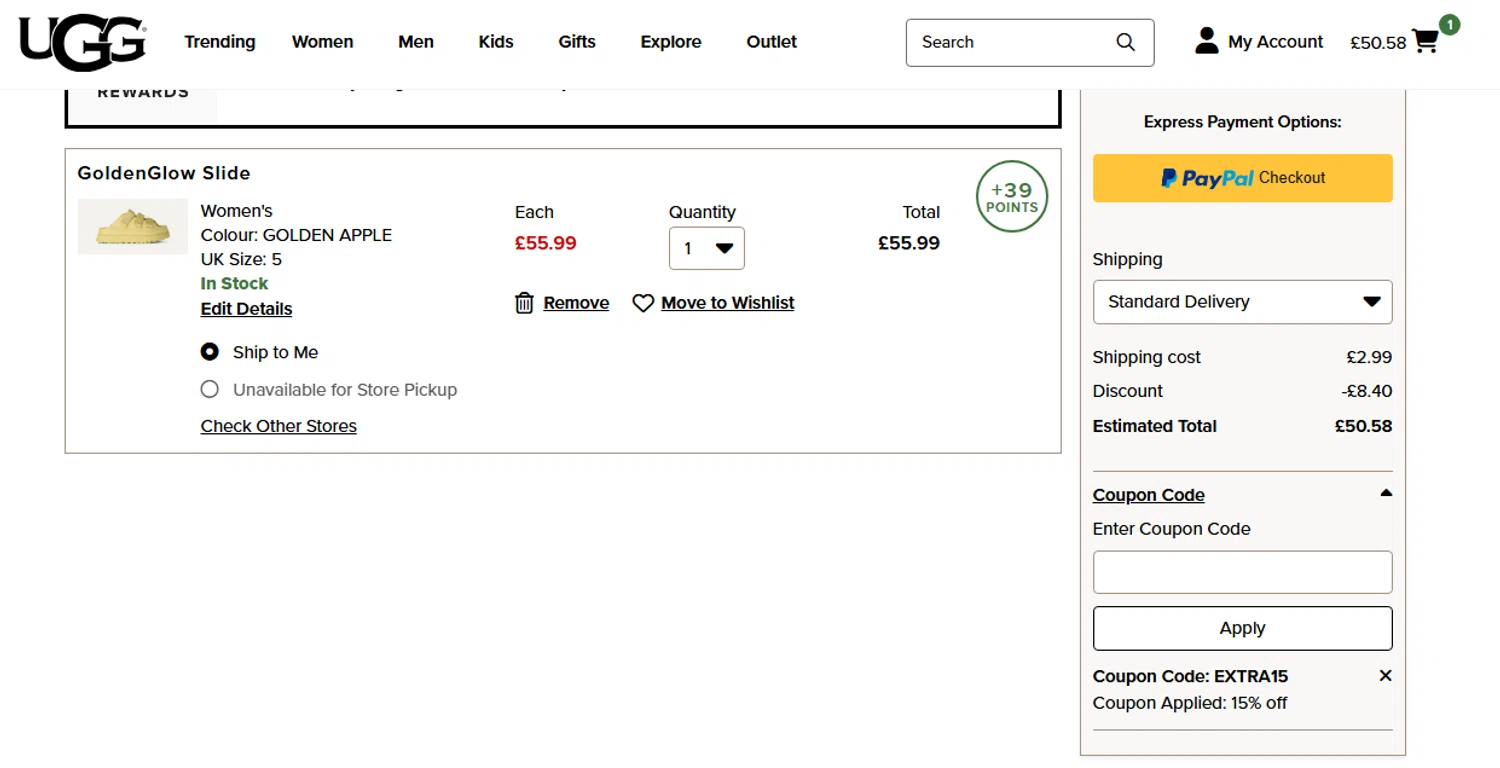Click the +39 Points rewards badge
Image resolution: width=1500 pixels, height=768 pixels.
point(1012,196)
